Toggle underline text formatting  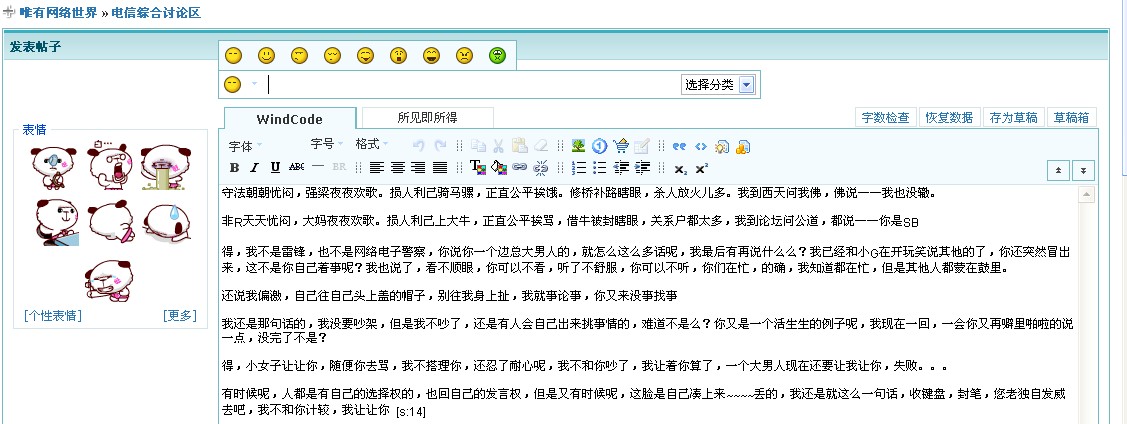[275, 167]
